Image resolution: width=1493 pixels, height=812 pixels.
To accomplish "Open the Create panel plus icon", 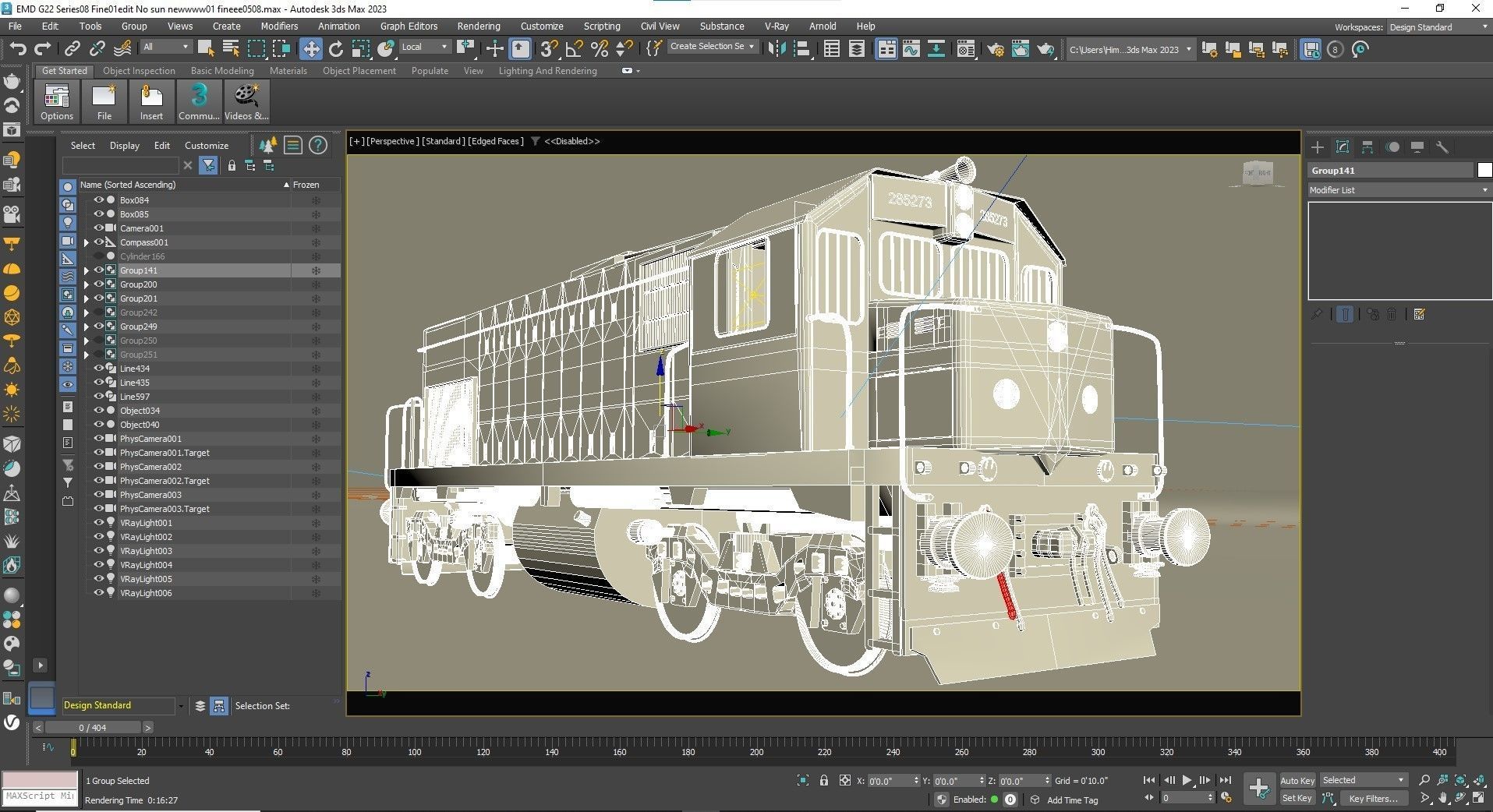I will 1318,147.
